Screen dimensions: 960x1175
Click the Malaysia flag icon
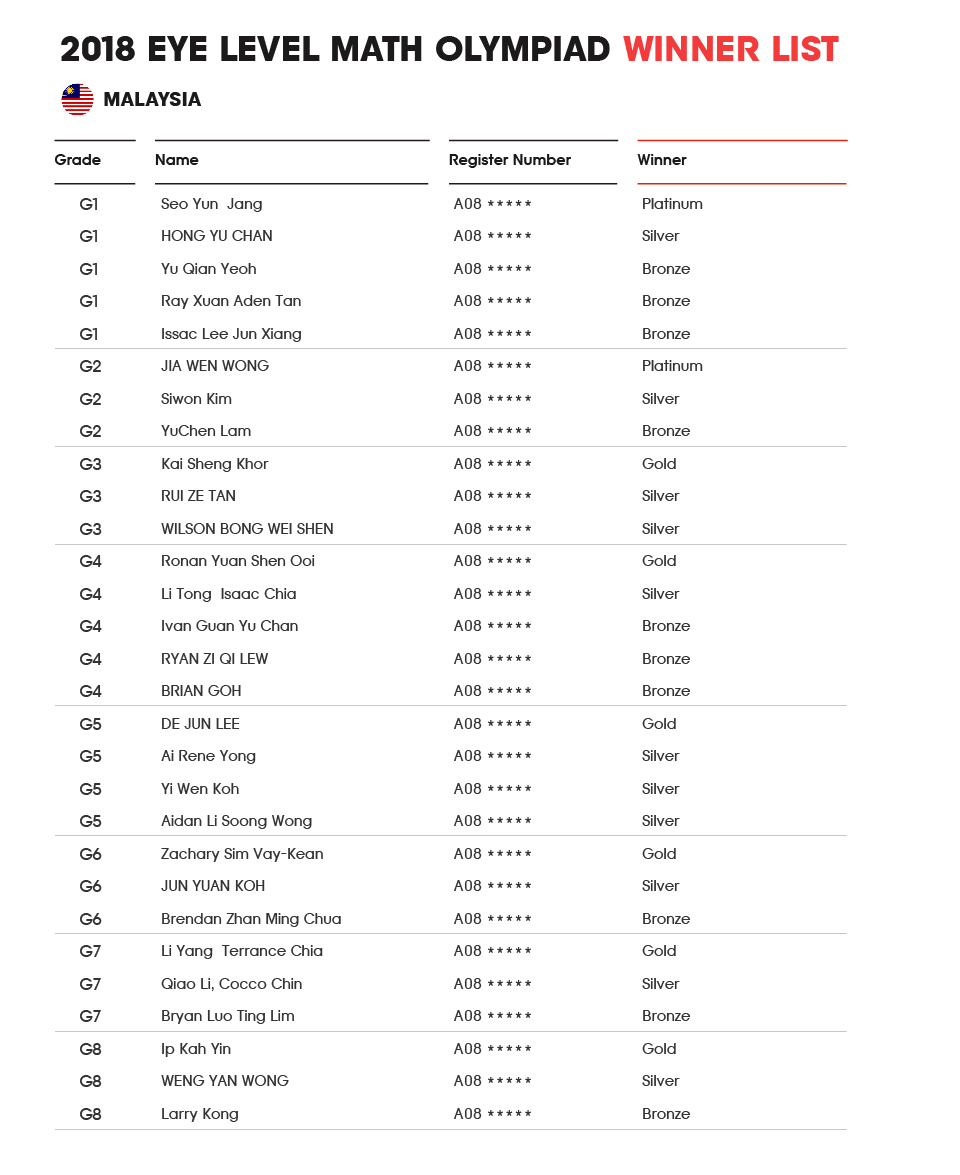(77, 100)
